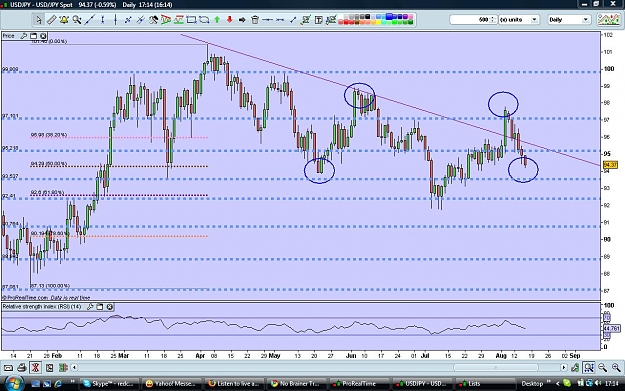Image resolution: width=625 pixels, height=391 pixels.
Task: Insert a red down arrow
Action: point(230,20)
